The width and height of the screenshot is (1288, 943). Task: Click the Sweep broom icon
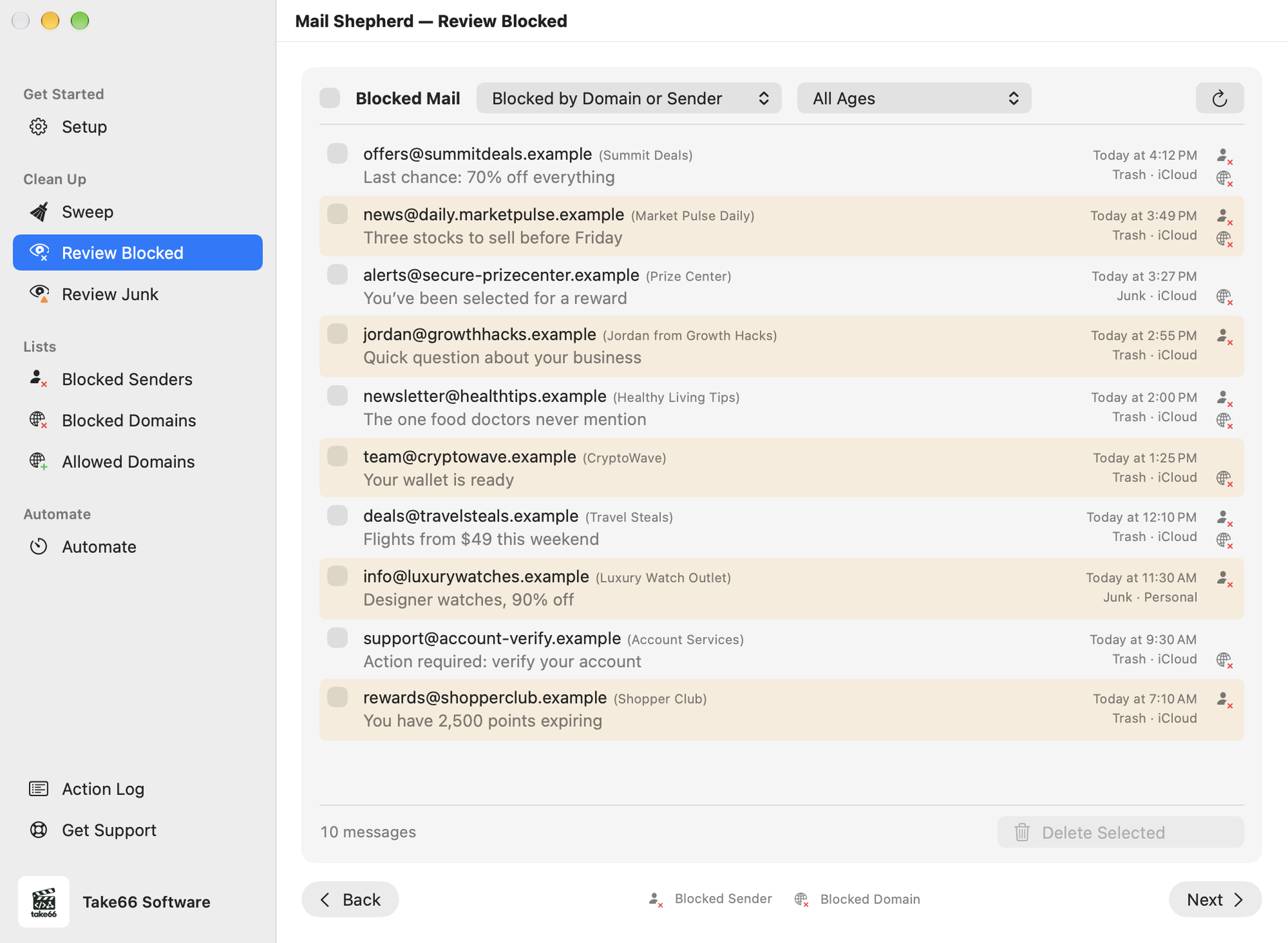tap(38, 212)
